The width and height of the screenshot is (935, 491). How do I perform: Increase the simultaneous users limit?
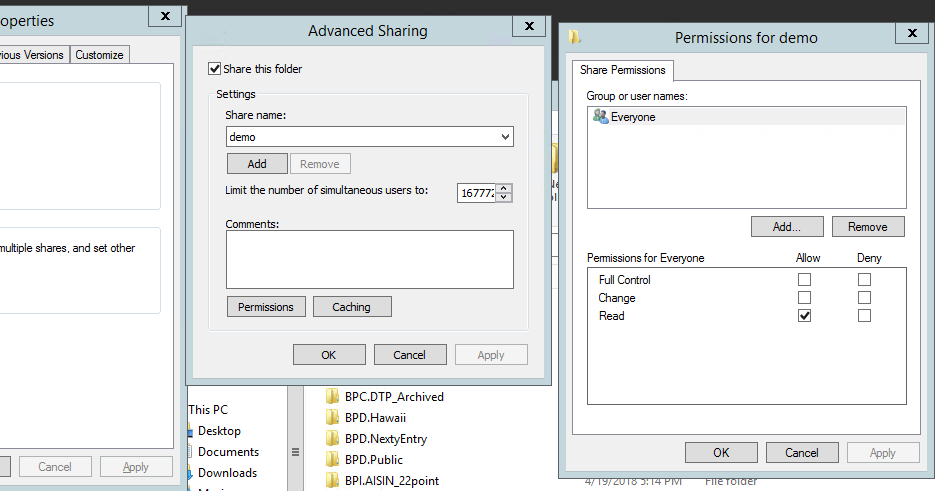click(x=504, y=188)
